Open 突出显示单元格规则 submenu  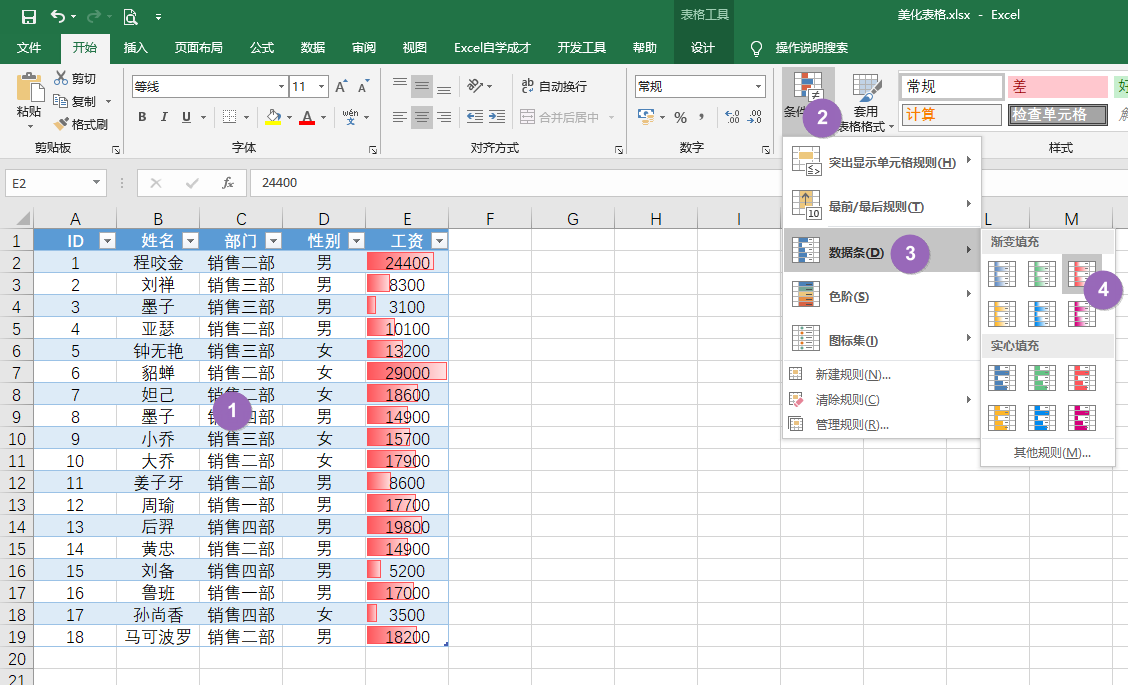click(882, 162)
